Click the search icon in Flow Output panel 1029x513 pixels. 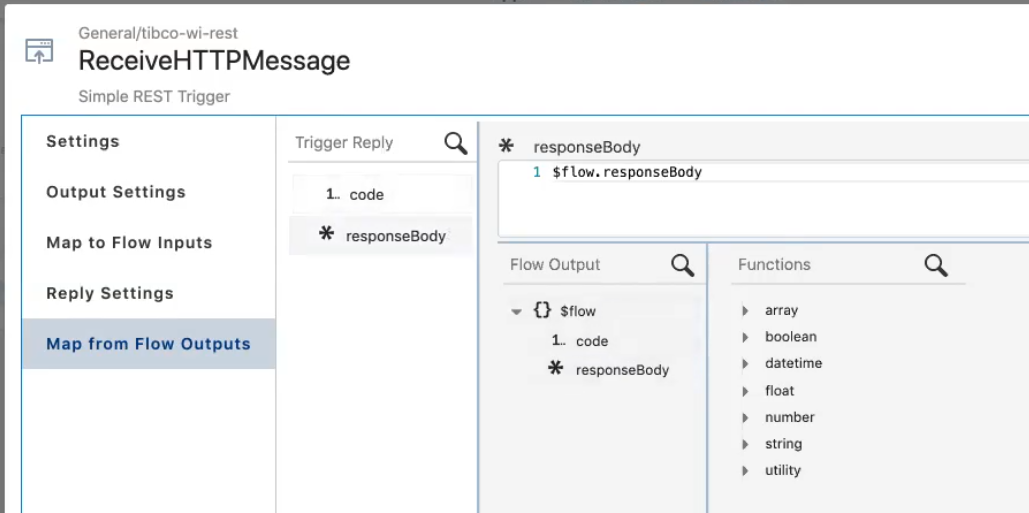click(x=682, y=265)
